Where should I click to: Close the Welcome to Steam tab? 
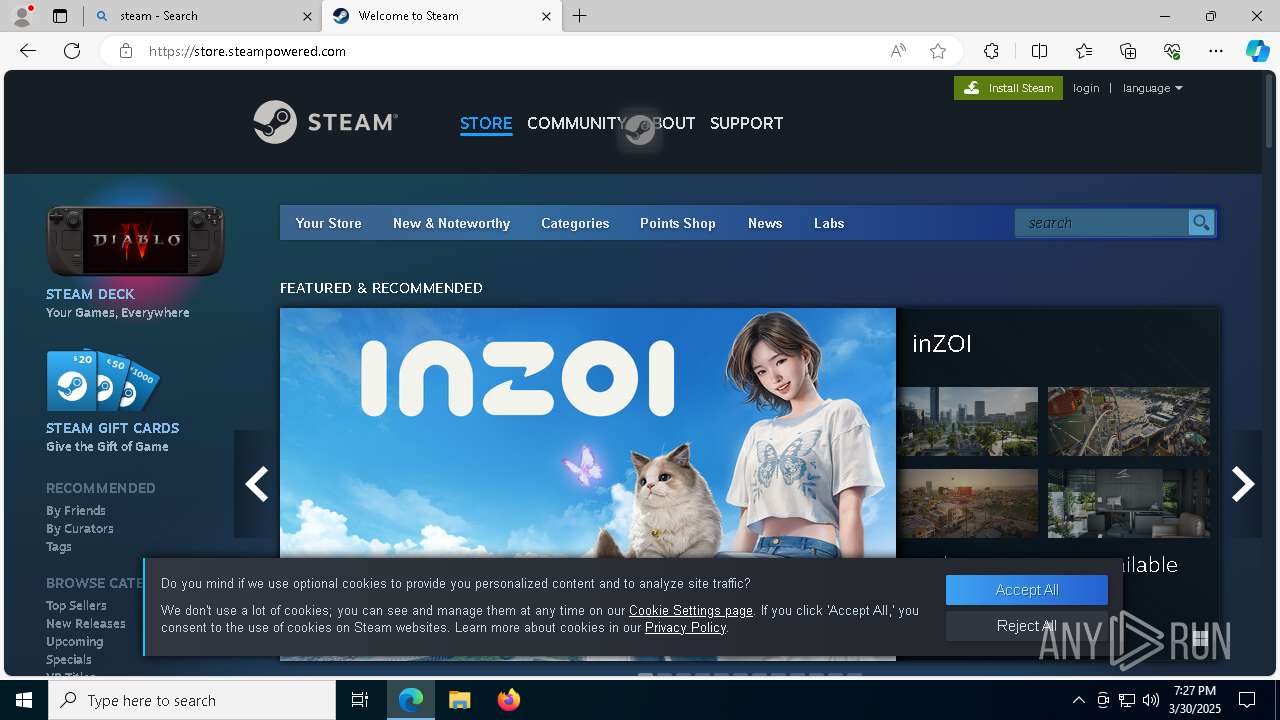point(546,16)
